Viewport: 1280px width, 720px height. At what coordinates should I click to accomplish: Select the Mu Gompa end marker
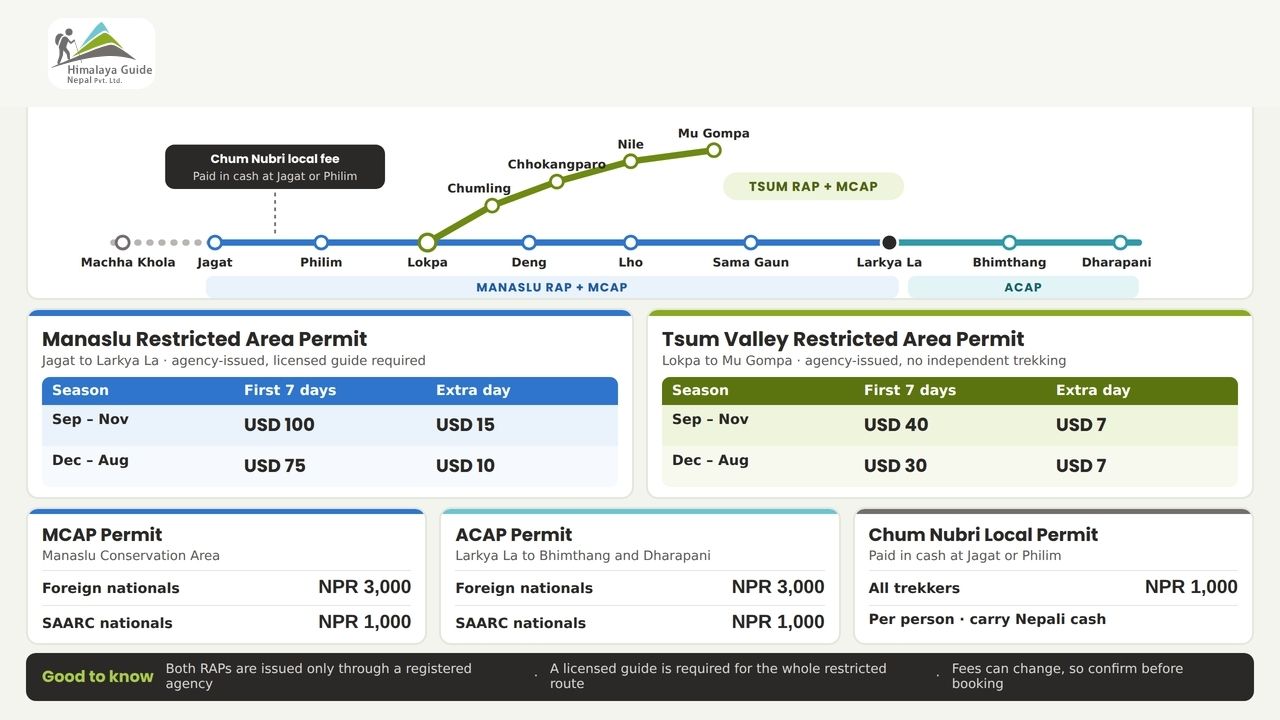pos(714,150)
